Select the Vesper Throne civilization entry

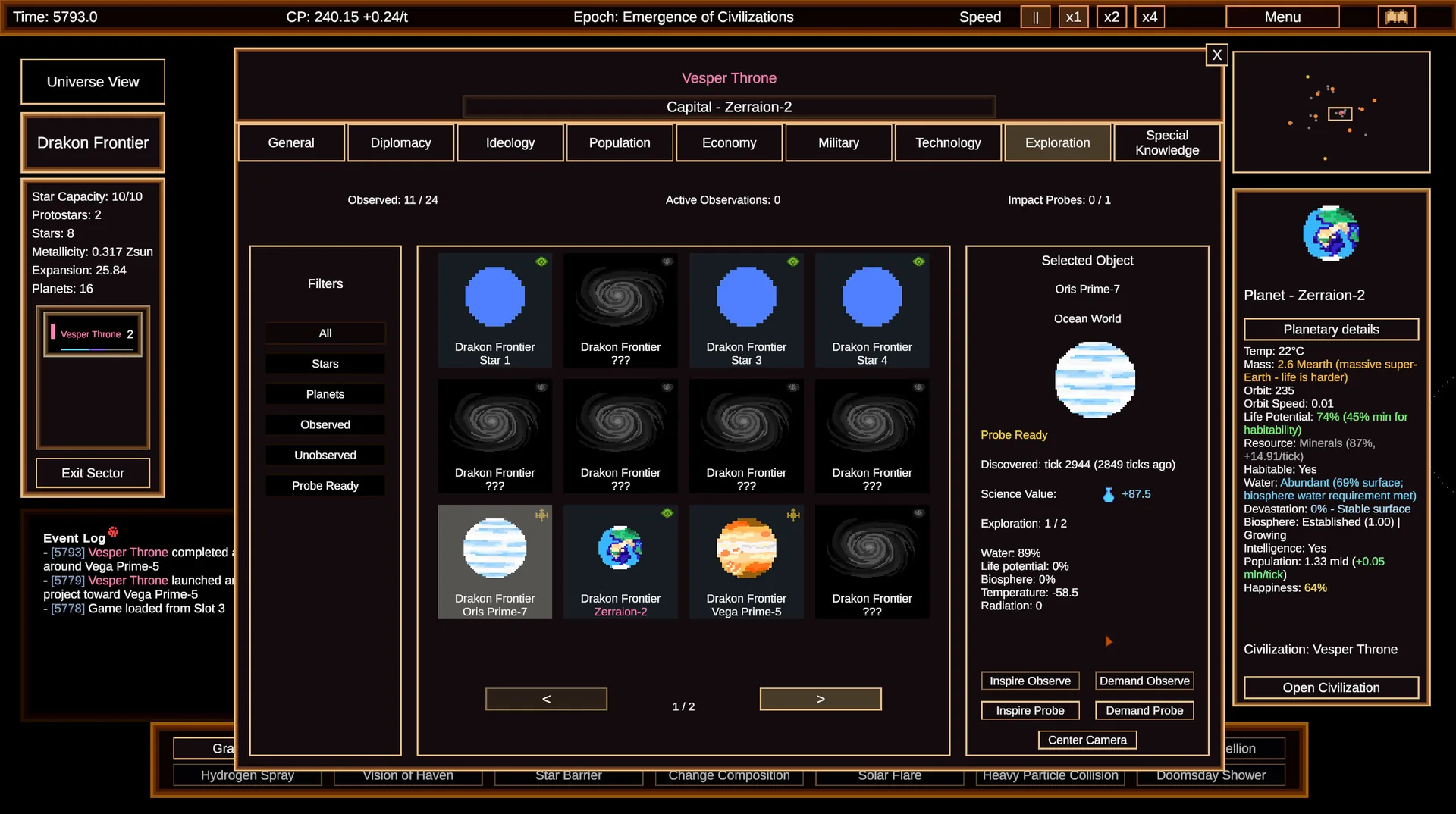point(93,334)
